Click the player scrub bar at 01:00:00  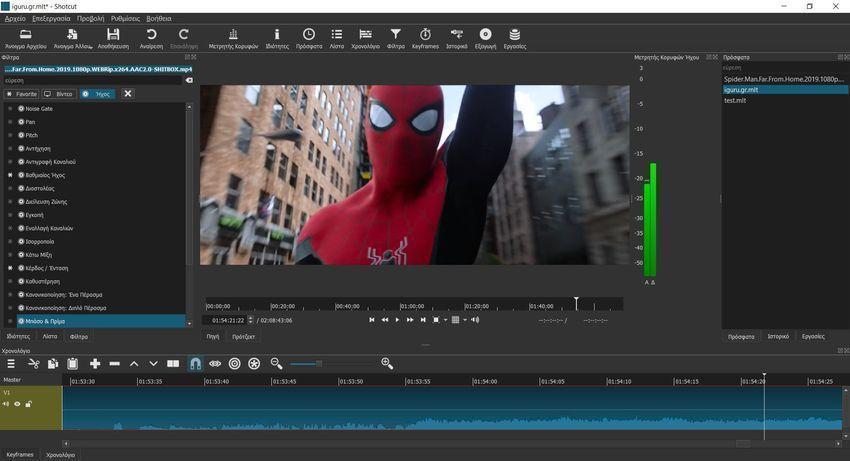[401, 304]
